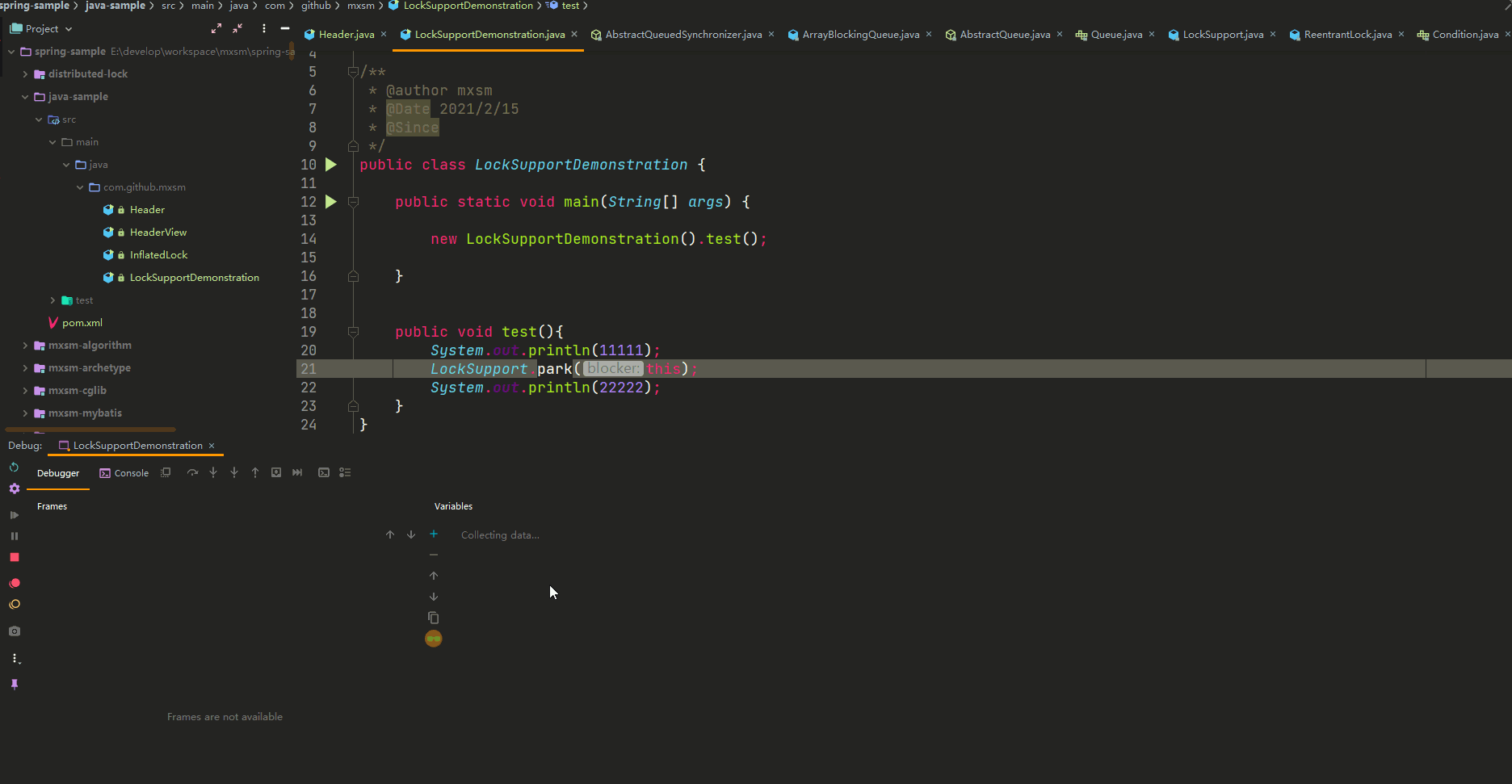The image size is (1512, 784).
Task: Duplicate watch with copy icon
Action: click(434, 618)
